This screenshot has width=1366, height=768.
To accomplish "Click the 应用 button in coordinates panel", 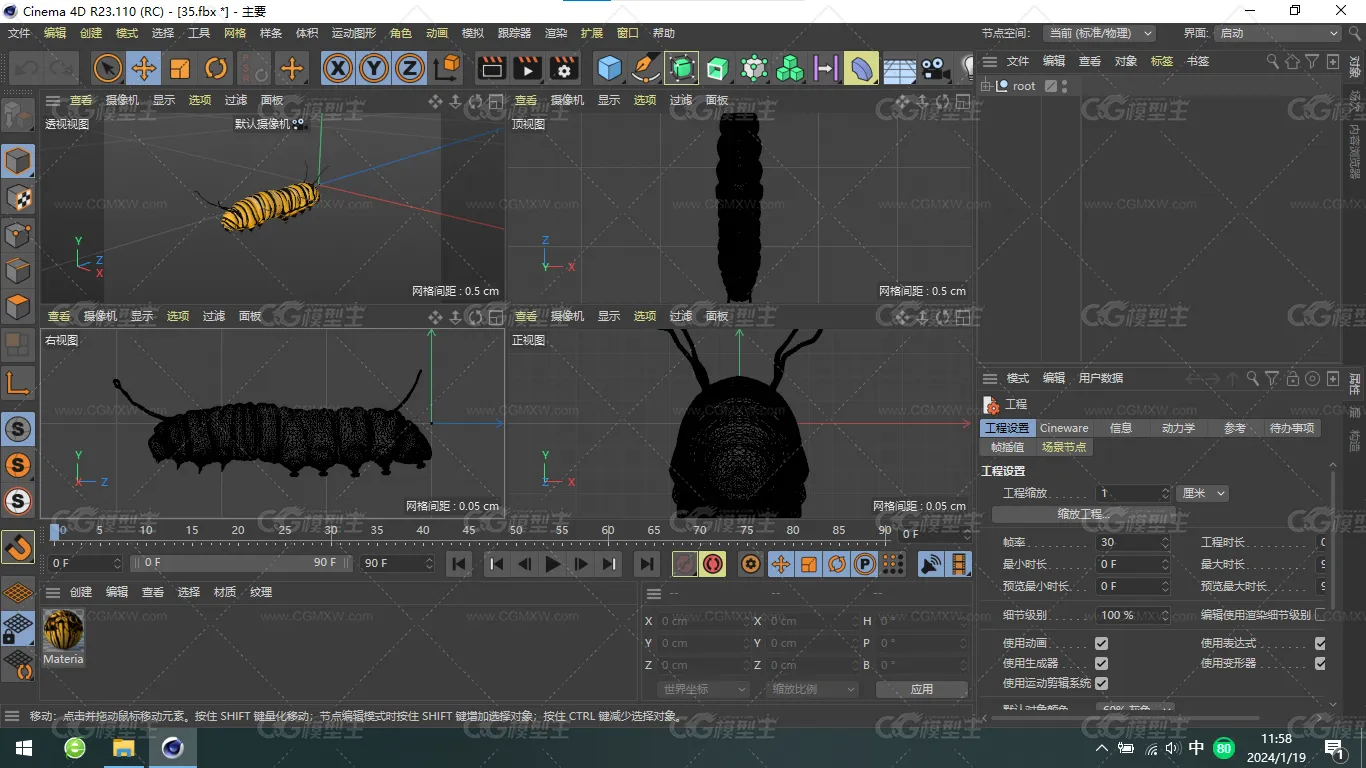I will point(921,689).
